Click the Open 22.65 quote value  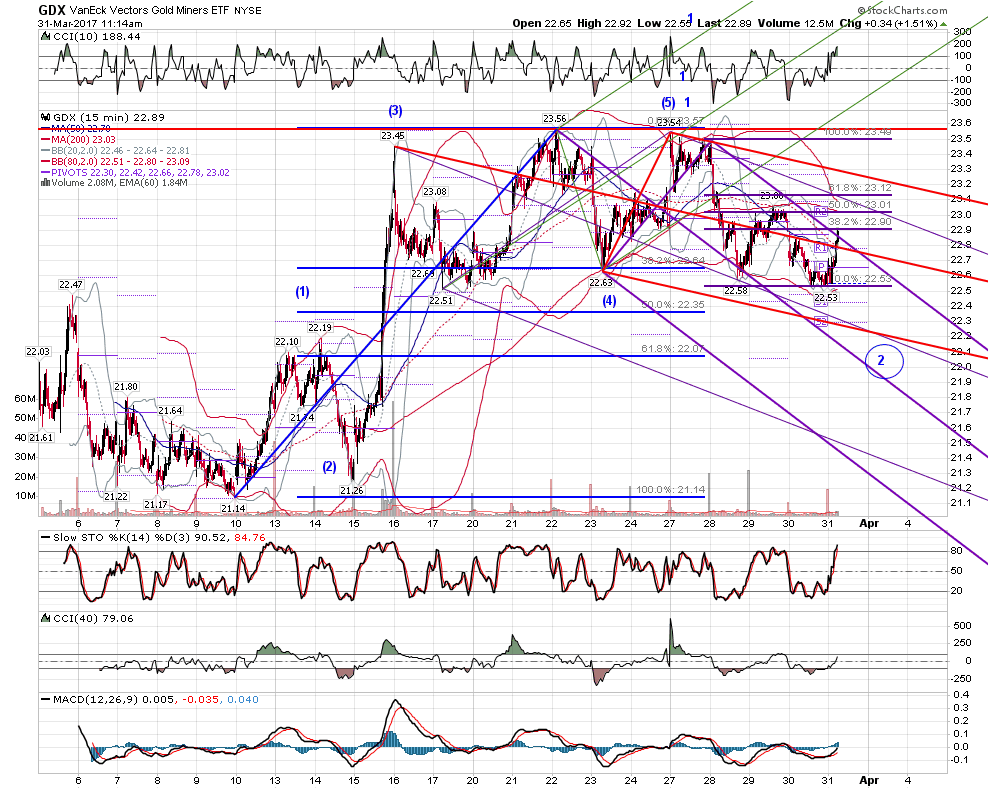pos(542,23)
